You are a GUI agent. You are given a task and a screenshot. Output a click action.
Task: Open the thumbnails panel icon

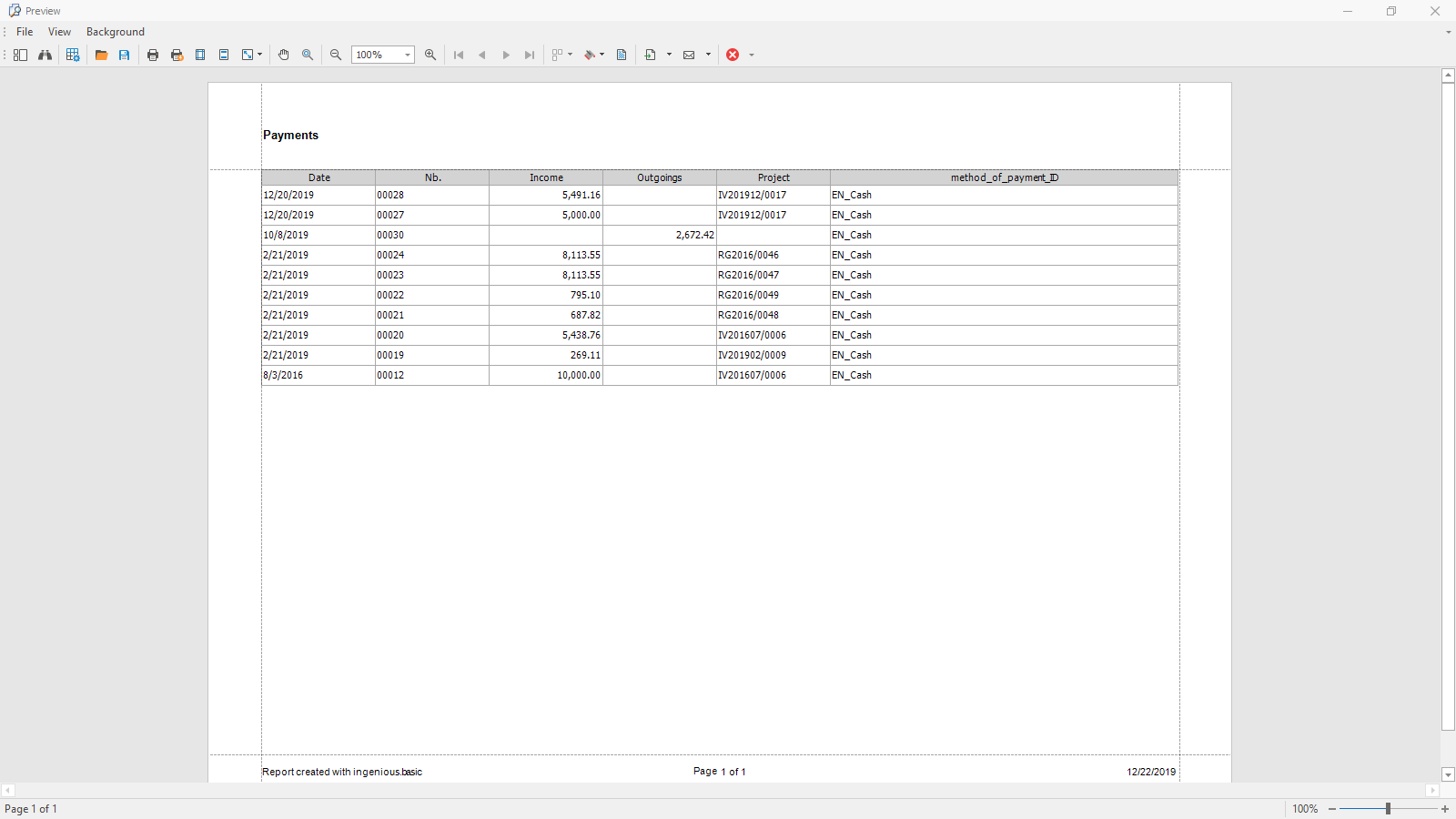(20, 55)
